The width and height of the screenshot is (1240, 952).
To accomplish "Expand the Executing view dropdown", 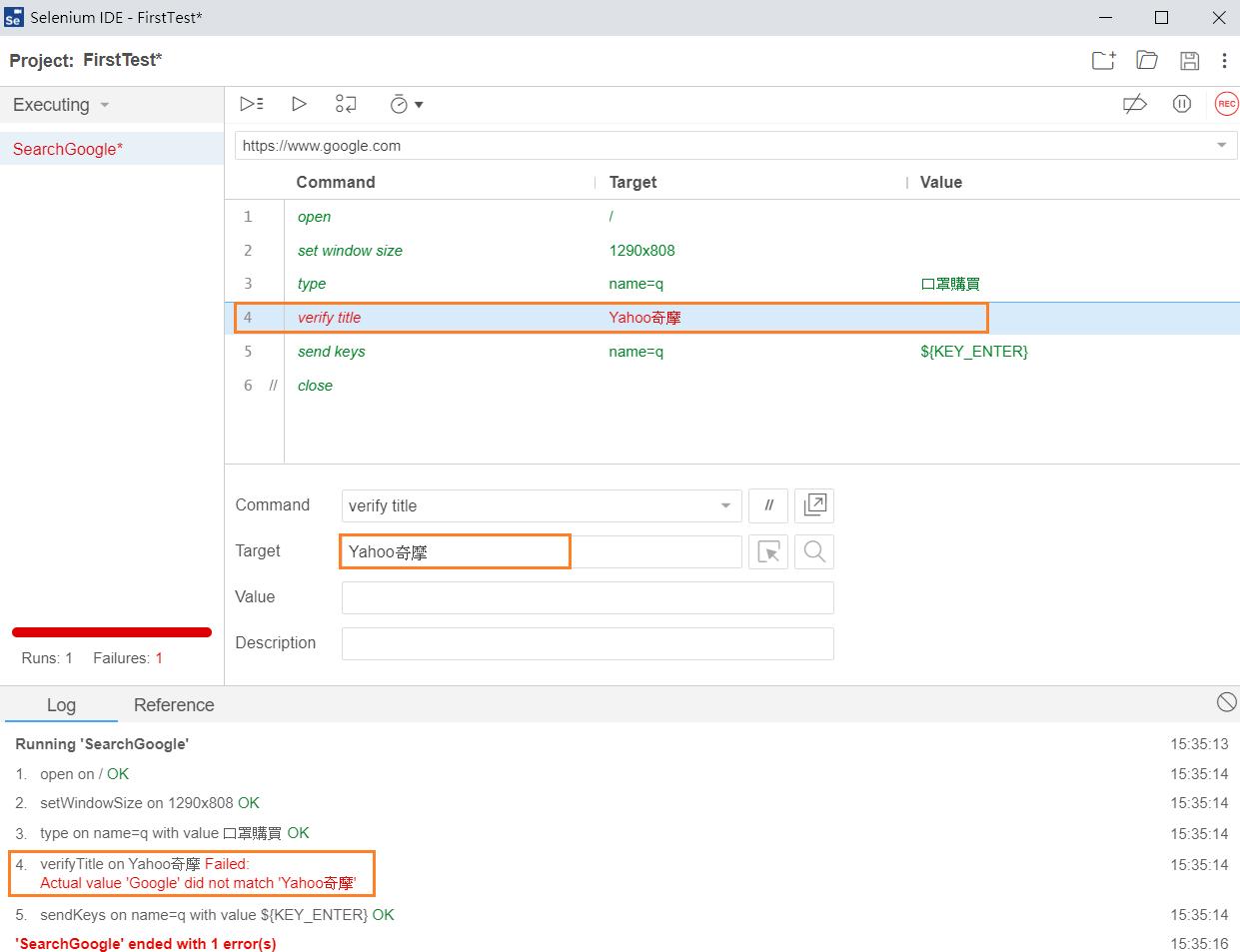I will [61, 105].
